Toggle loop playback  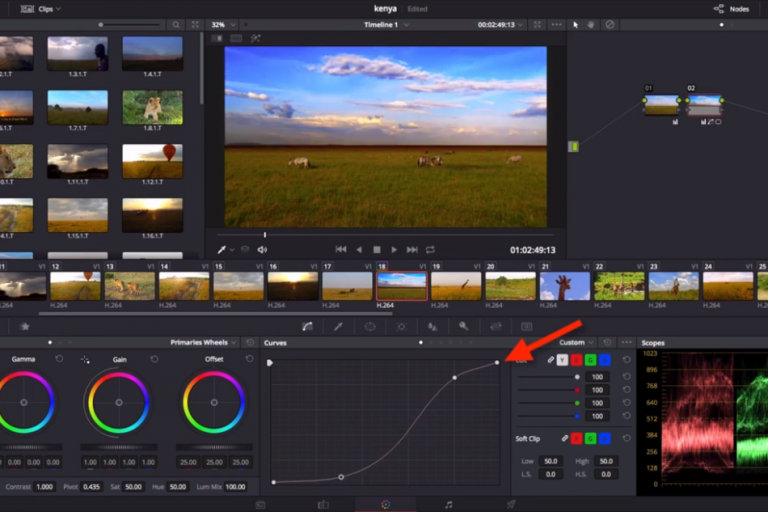coord(430,250)
